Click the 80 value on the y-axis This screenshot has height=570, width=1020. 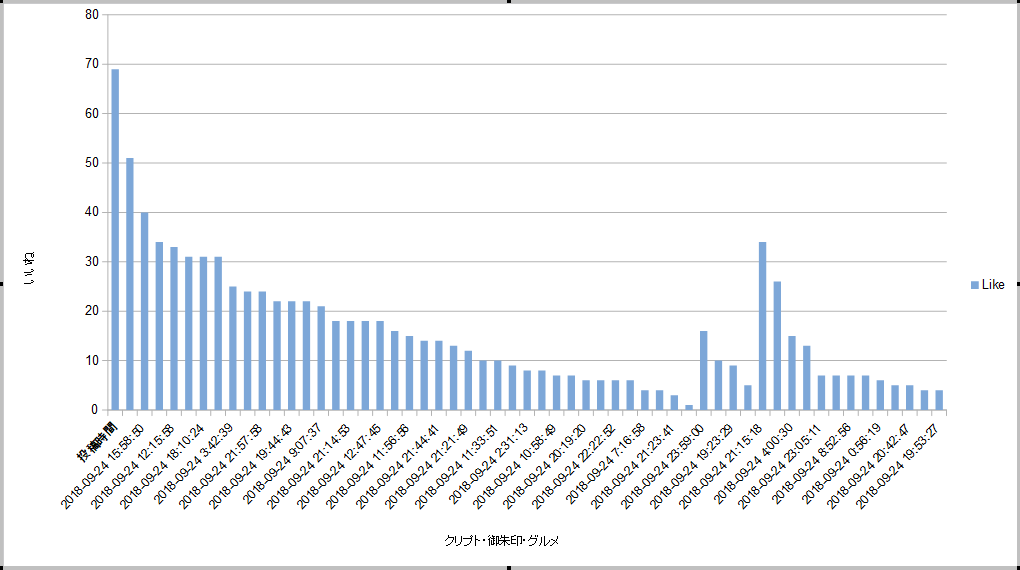pyautogui.click(x=92, y=15)
